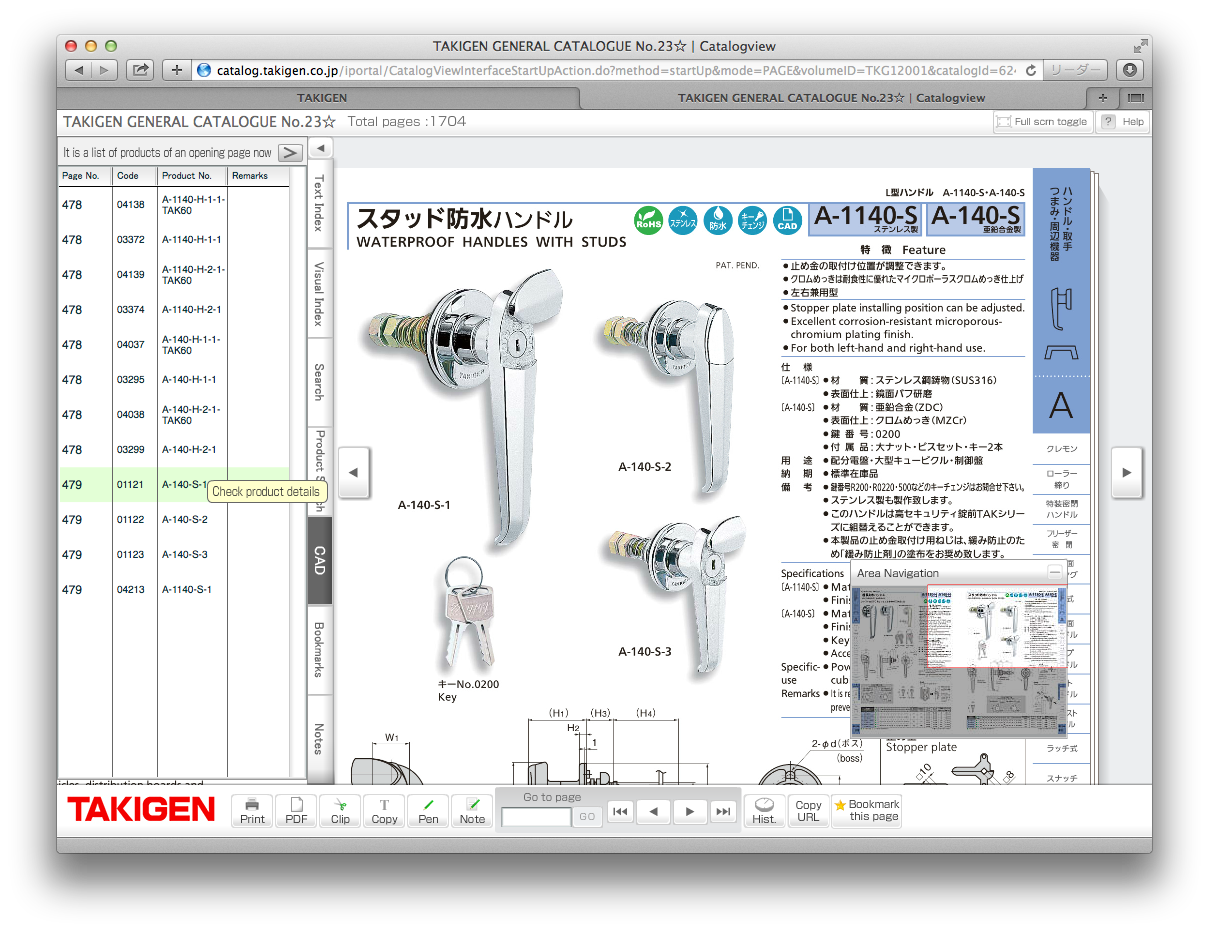The height and width of the screenshot is (932, 1209).
Task: Select product code 03295 row
Action: click(x=174, y=380)
